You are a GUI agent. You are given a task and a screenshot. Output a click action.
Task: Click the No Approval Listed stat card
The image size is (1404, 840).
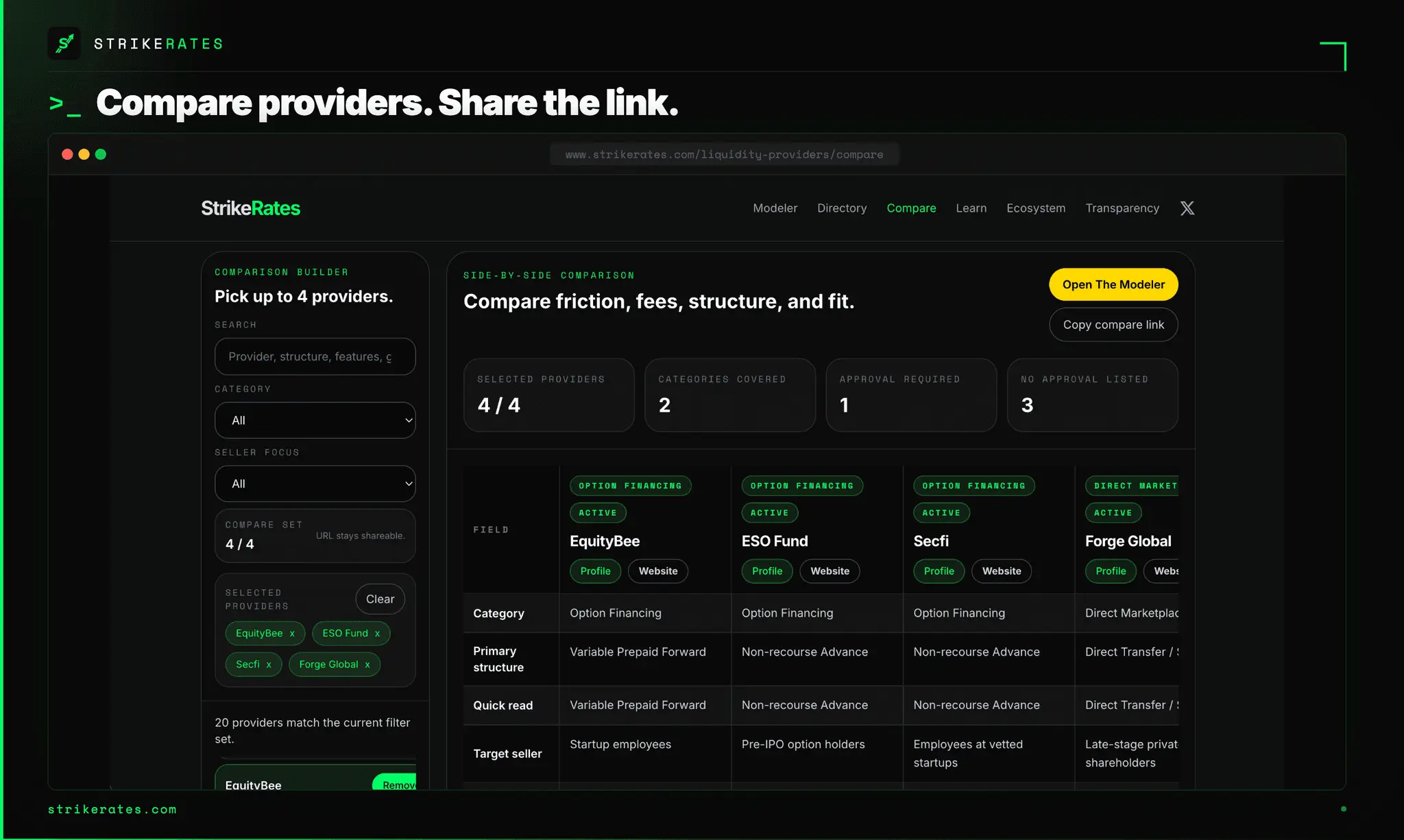click(x=1093, y=395)
